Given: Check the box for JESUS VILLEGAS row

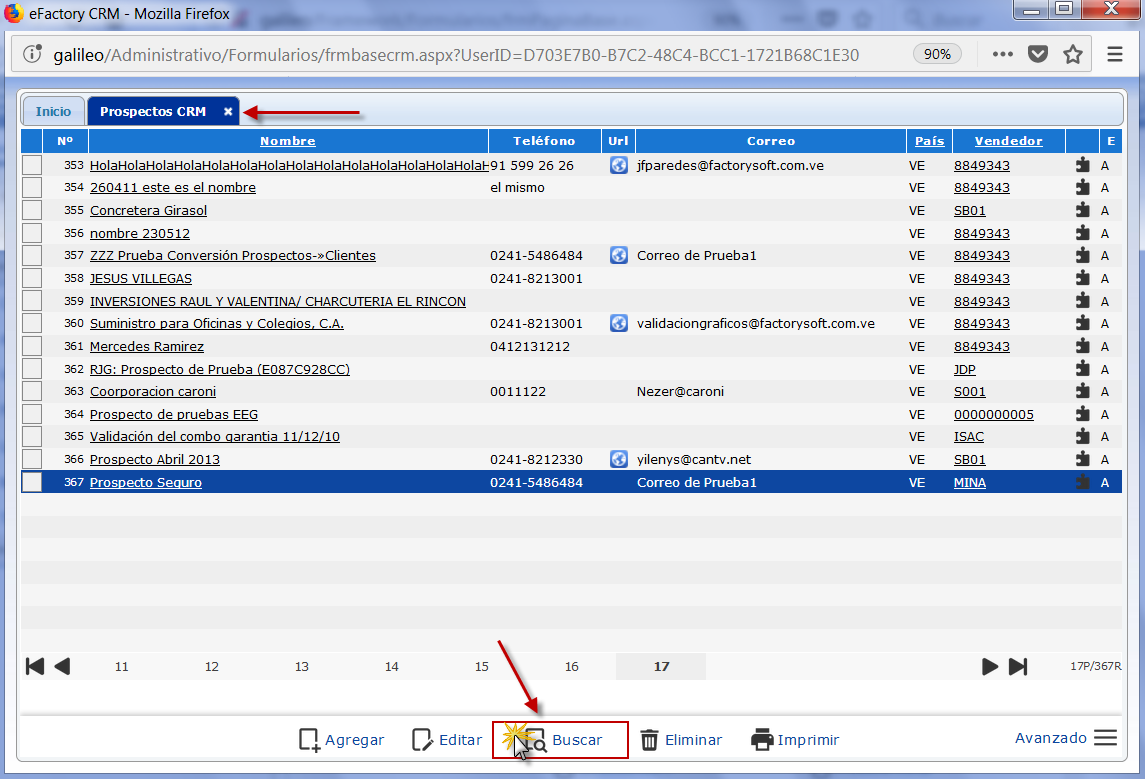Looking at the screenshot, I should click(32, 278).
